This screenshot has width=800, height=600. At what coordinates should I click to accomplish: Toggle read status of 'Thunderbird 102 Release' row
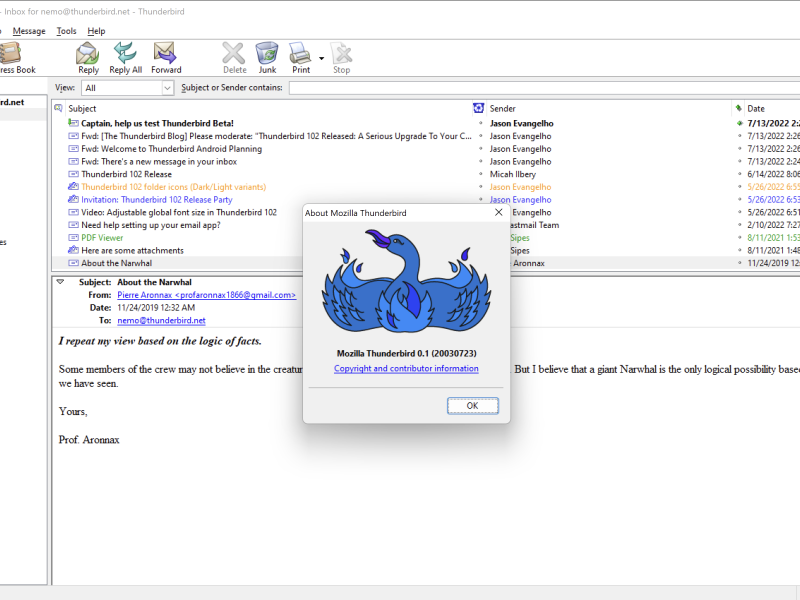coord(480,174)
